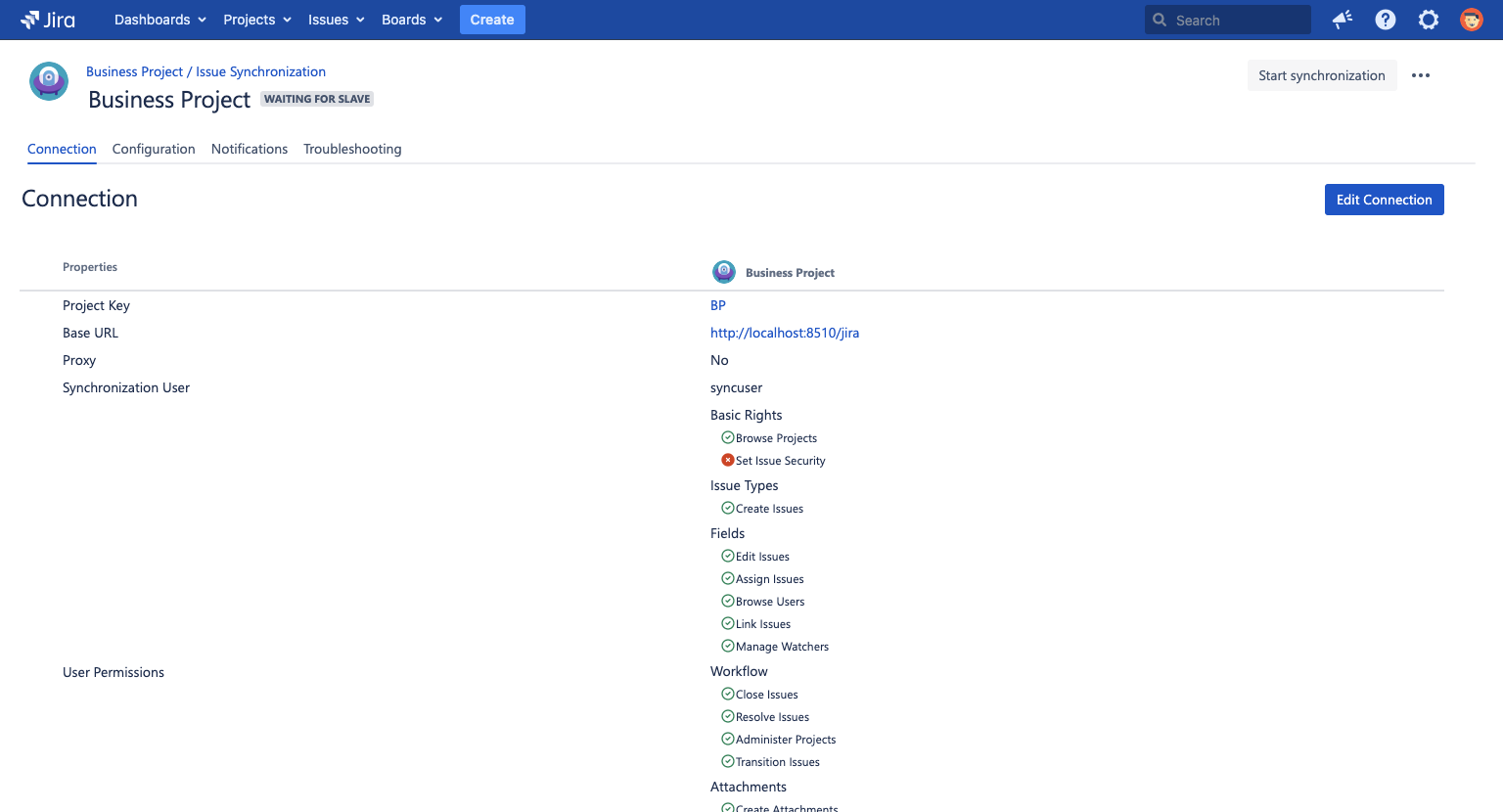Click the Jira logo in header

pos(48,20)
